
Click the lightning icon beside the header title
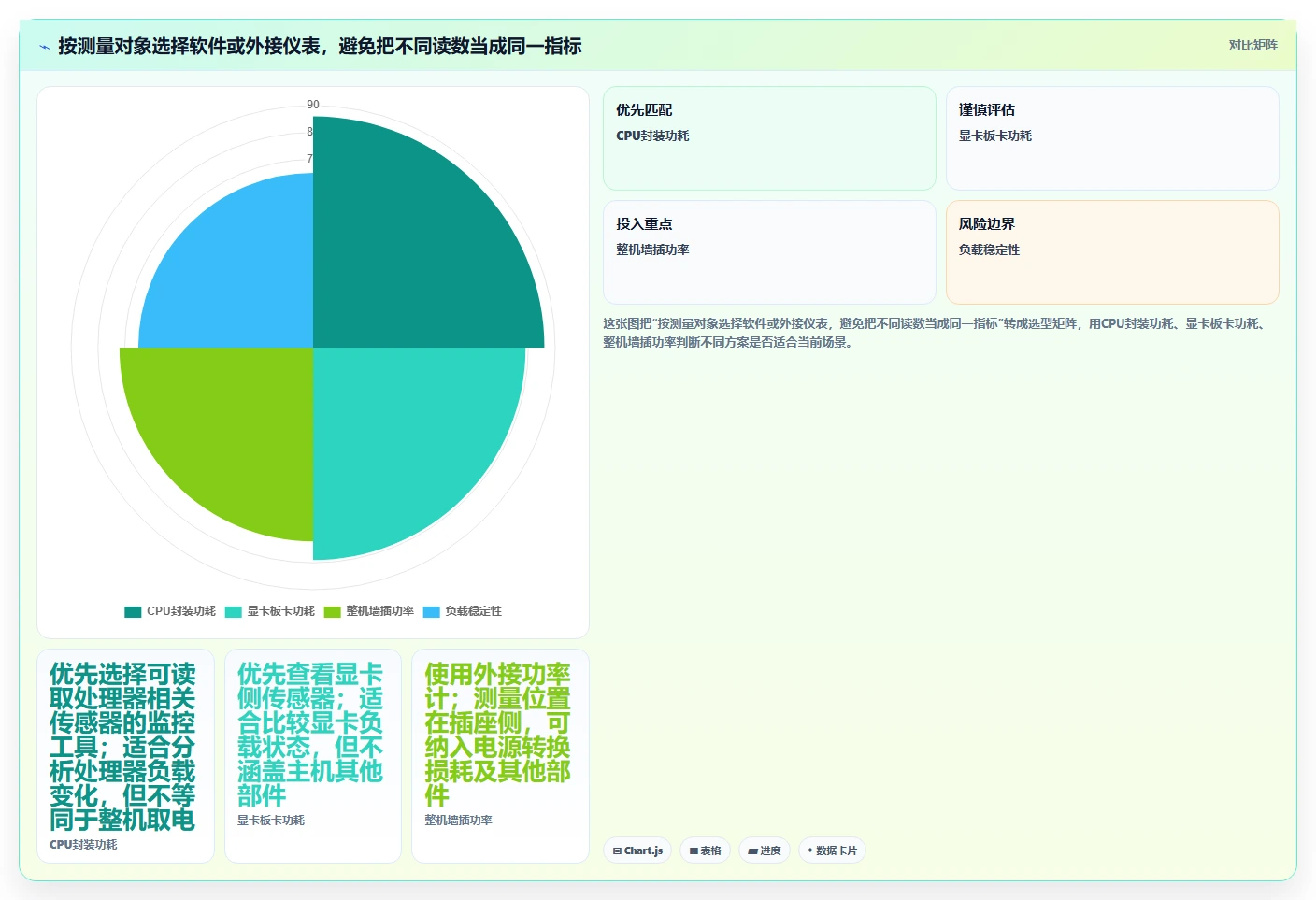tap(44, 47)
